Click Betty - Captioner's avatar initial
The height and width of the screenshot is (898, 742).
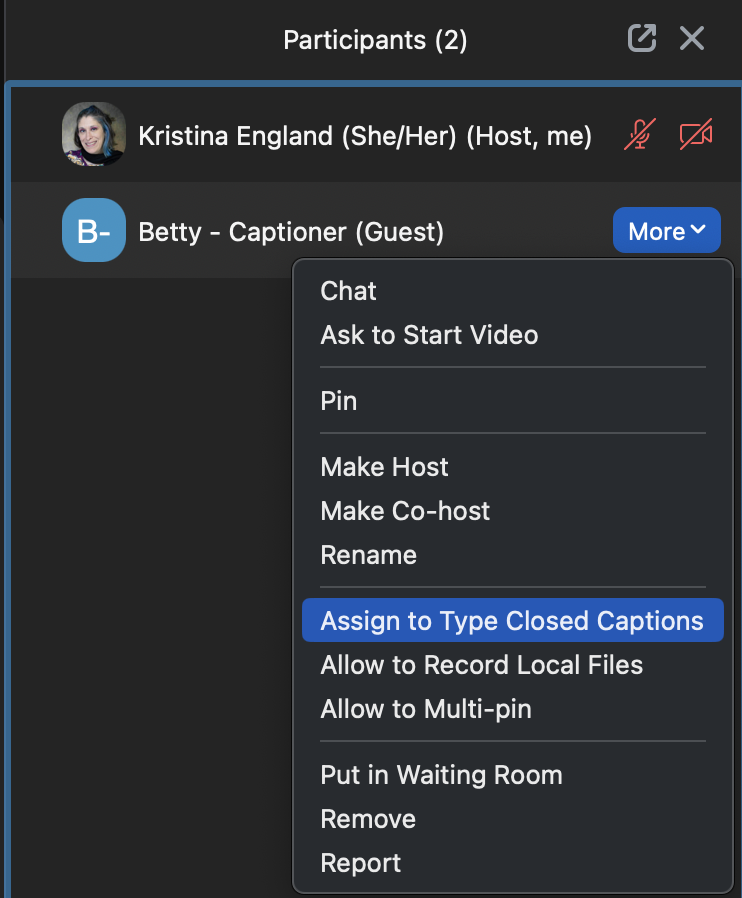pyautogui.click(x=93, y=230)
